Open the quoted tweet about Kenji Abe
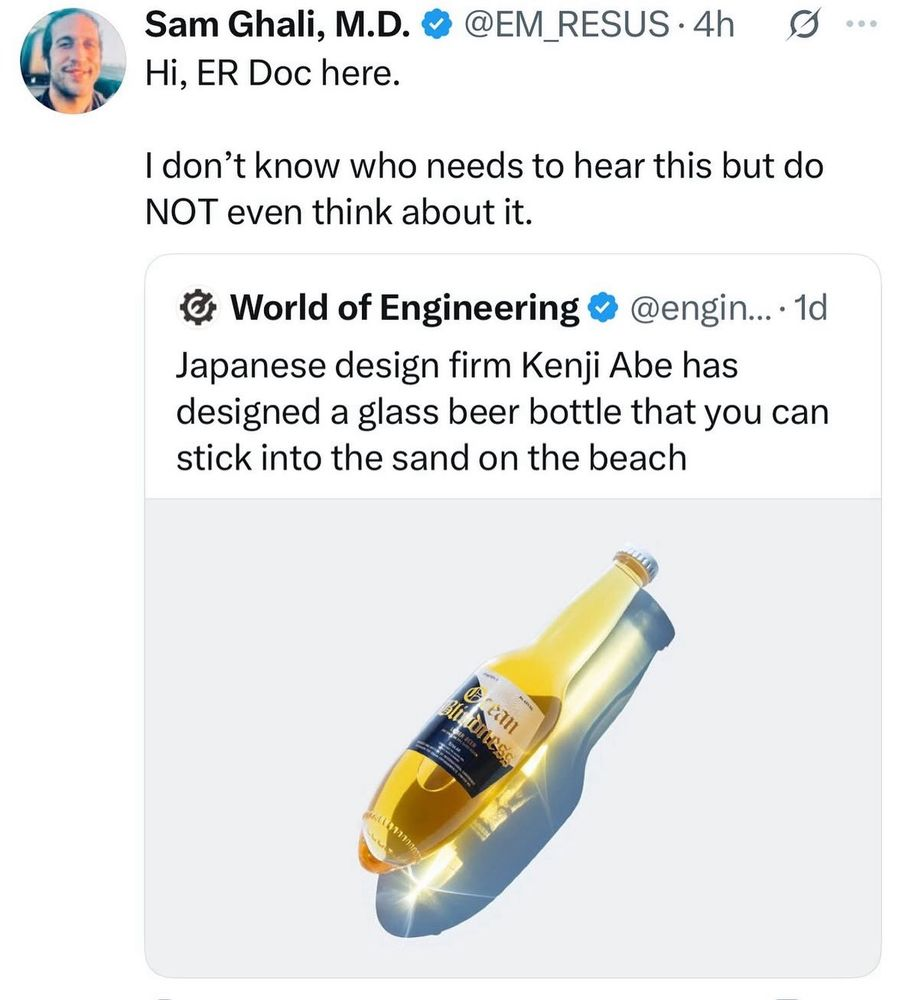 tap(502, 412)
